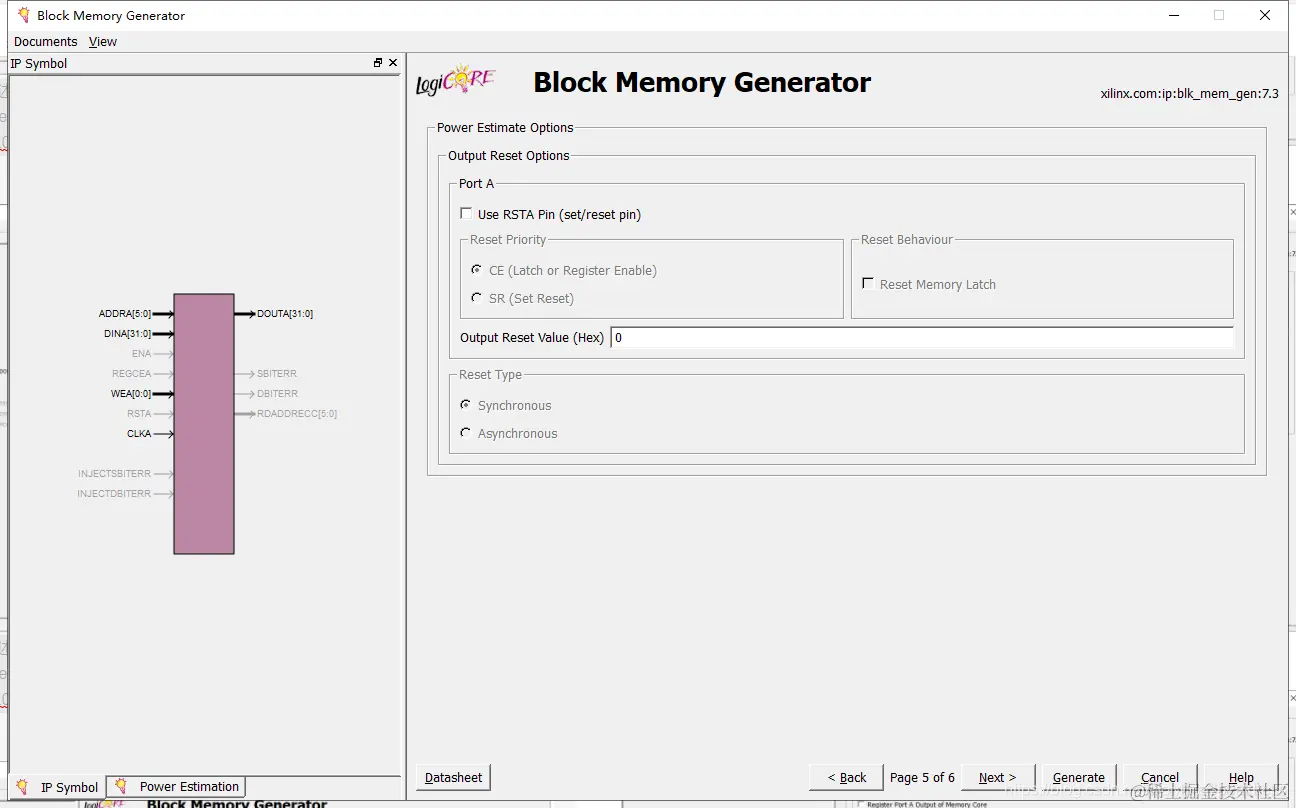Minimize the Block Memory Generator window
The image size is (1296, 808).
coord(1173,15)
